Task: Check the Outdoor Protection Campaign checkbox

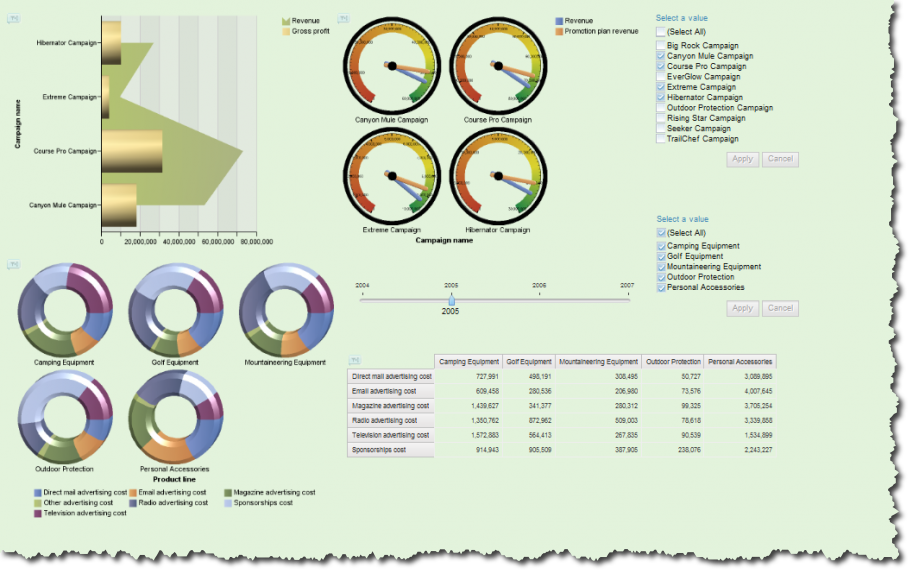Action: click(x=660, y=108)
